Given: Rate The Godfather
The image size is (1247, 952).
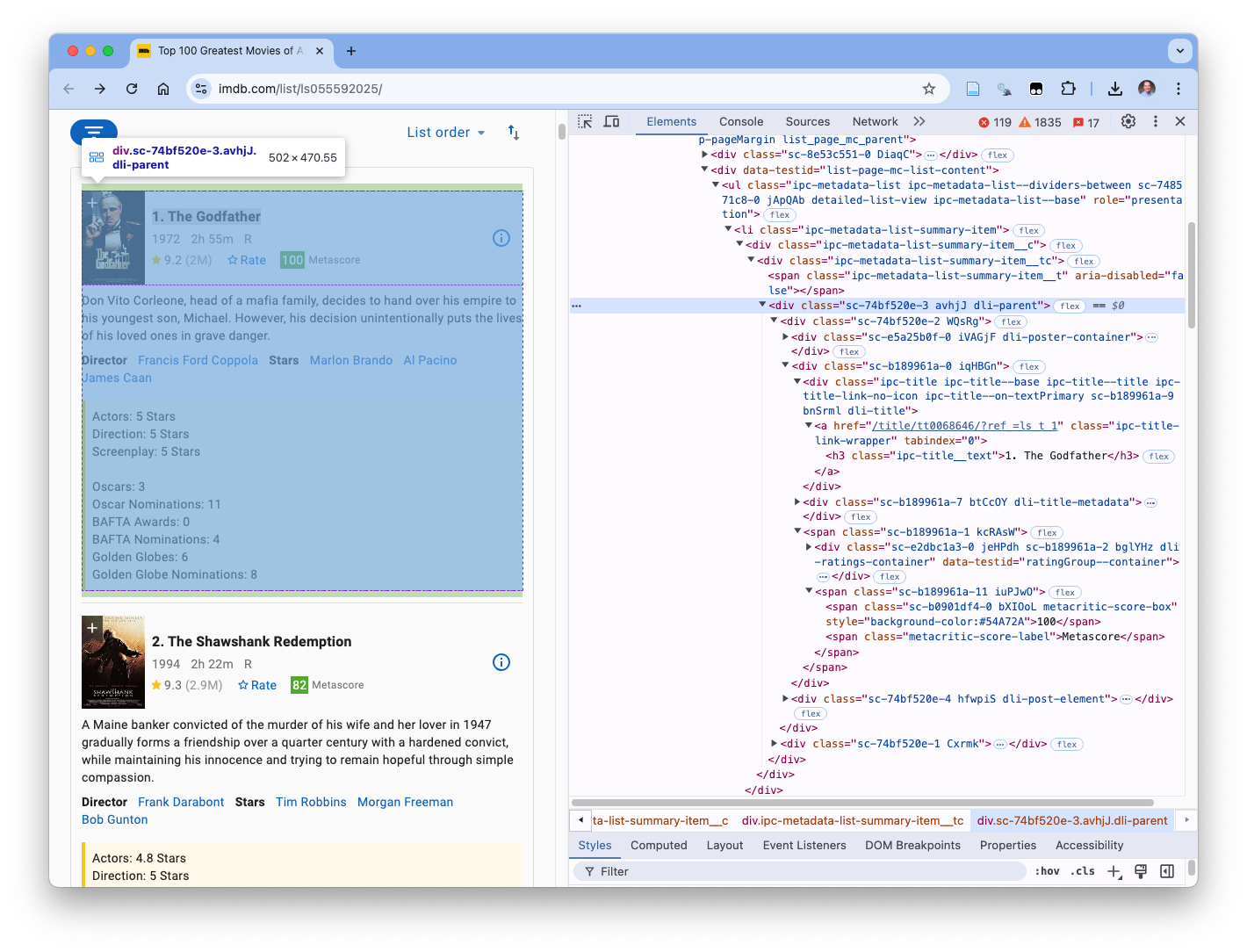Looking at the screenshot, I should point(247,260).
